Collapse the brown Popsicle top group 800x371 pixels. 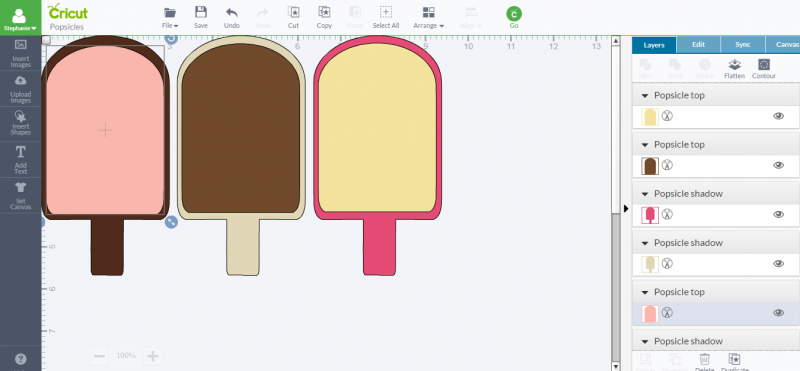tap(644, 145)
